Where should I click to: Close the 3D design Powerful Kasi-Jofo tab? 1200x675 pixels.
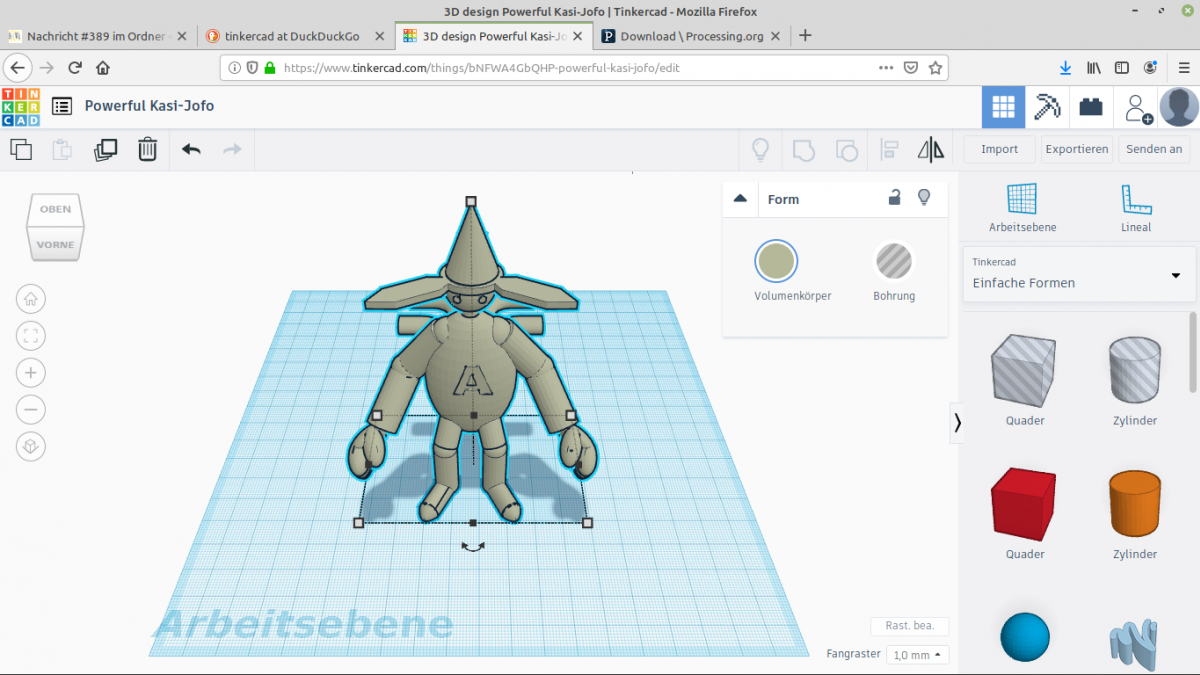coord(579,36)
